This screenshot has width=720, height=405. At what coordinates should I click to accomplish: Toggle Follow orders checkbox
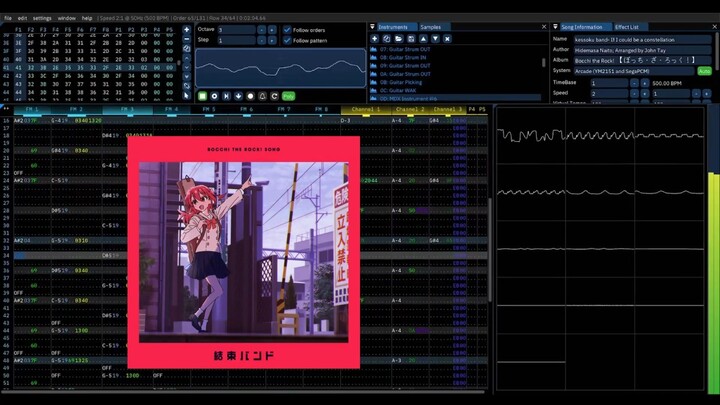coord(287,30)
